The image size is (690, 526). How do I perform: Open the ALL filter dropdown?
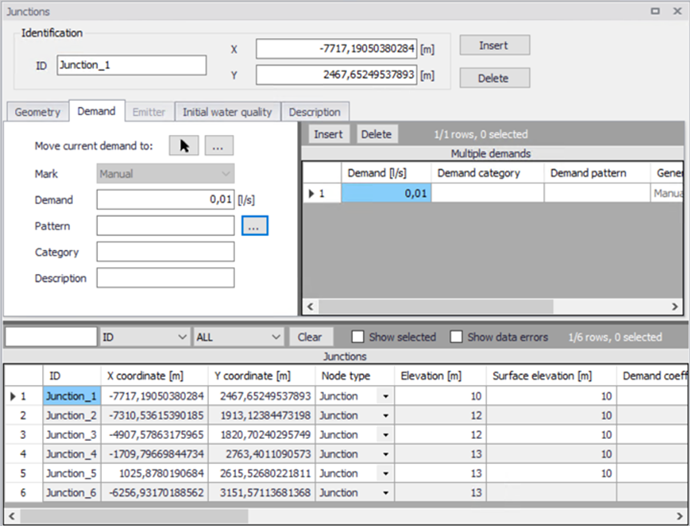click(238, 337)
